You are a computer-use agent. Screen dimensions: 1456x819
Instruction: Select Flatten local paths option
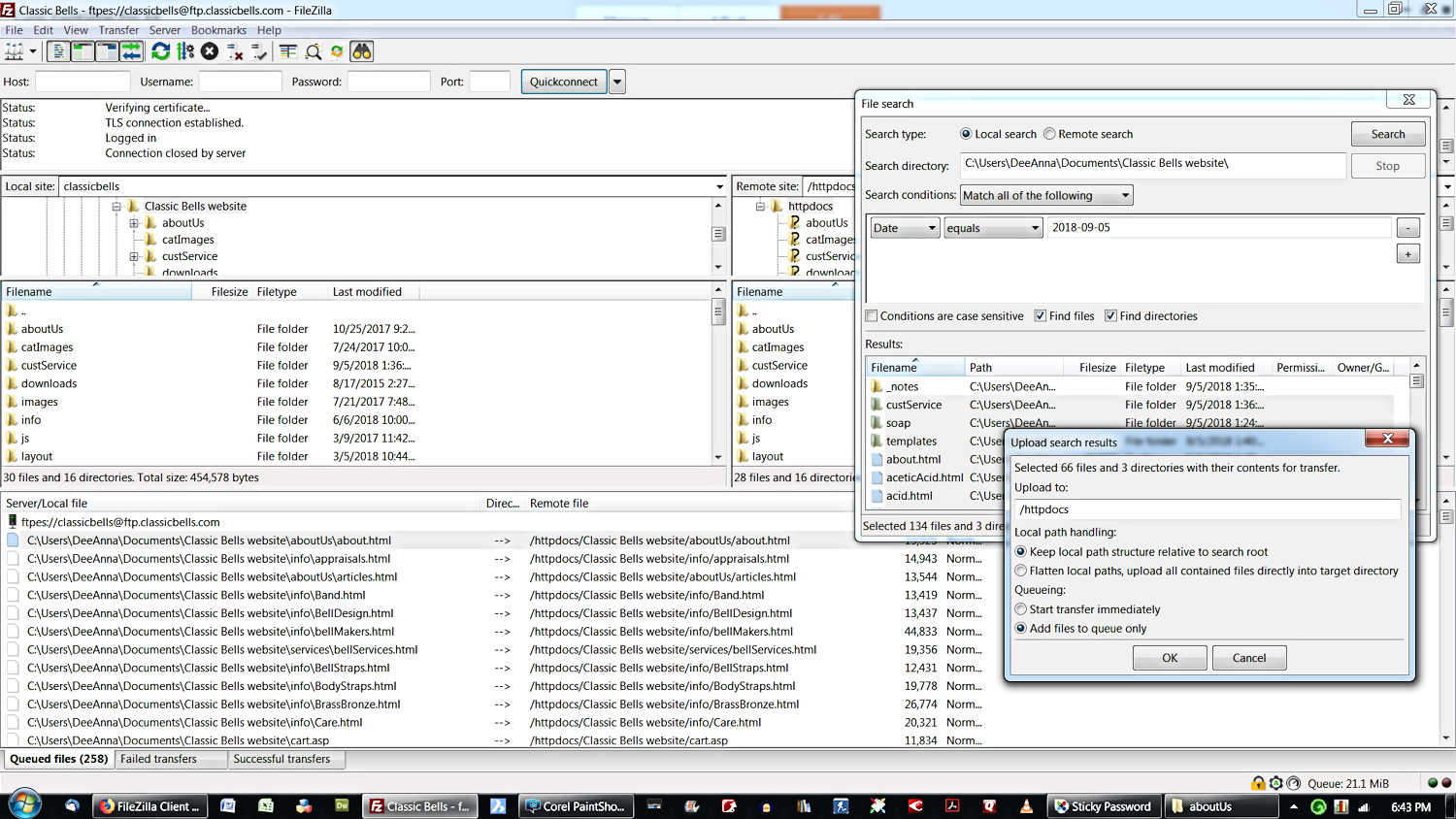click(x=1021, y=572)
